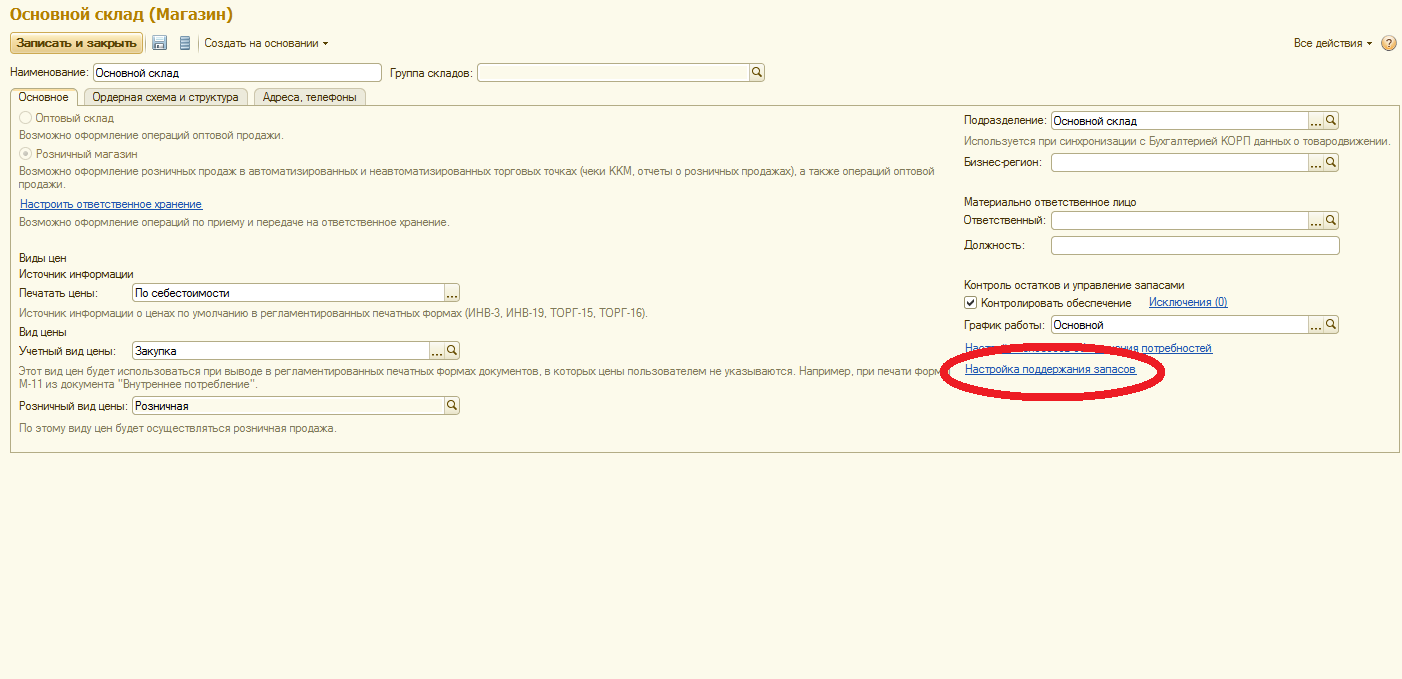Open help with the question mark icon
Screen dimensions: 1402x679
[1388, 43]
